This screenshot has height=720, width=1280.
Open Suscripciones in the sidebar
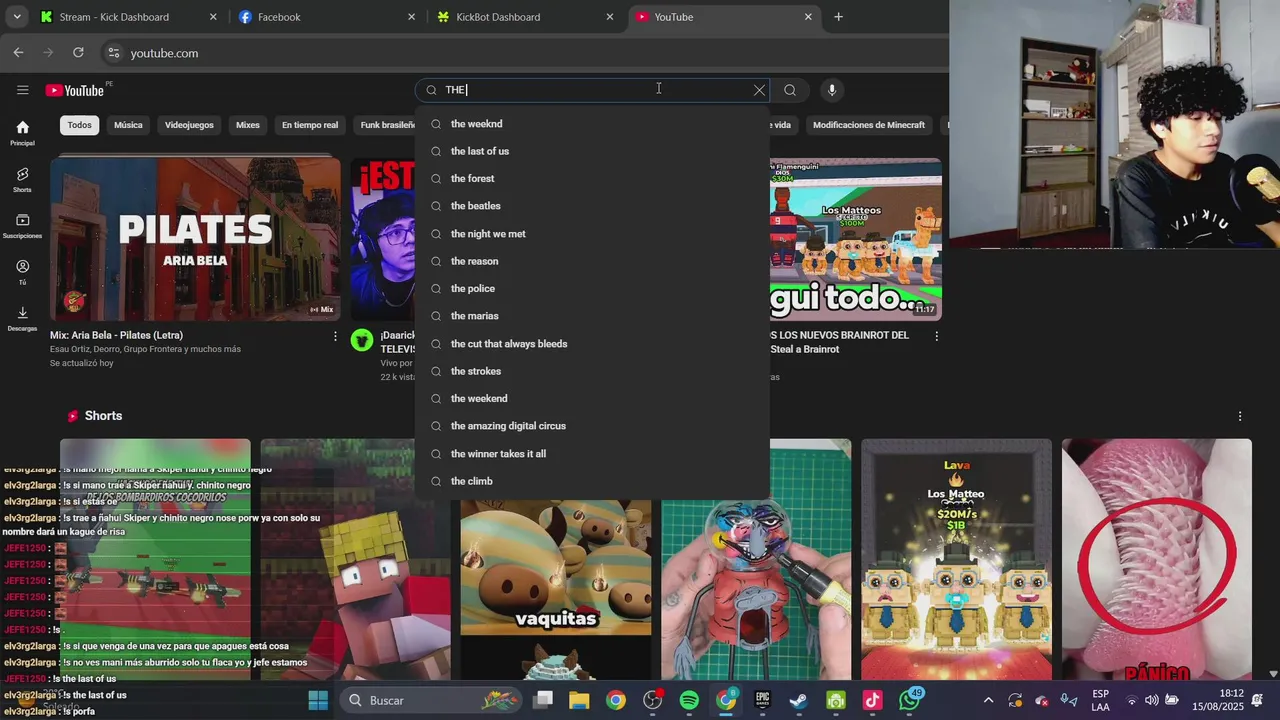click(x=22, y=226)
